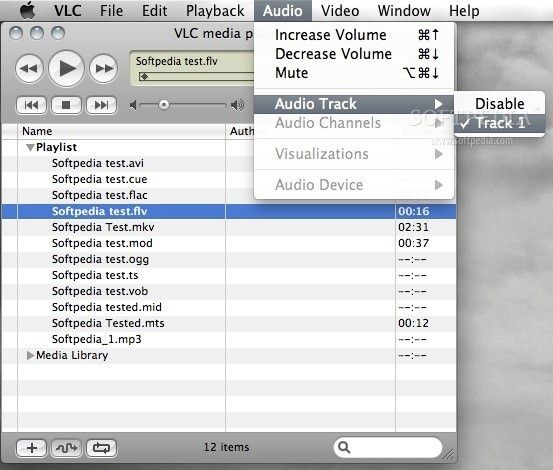
Task: Click the large Play button
Action: tap(66, 68)
